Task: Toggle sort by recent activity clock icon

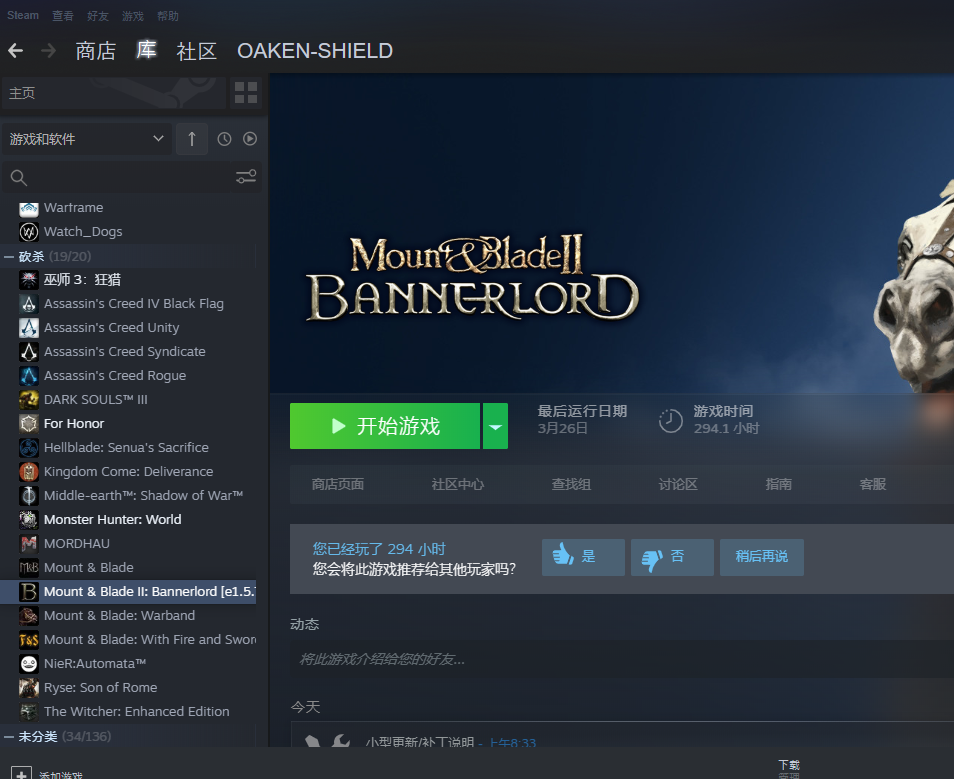Action: [225, 139]
